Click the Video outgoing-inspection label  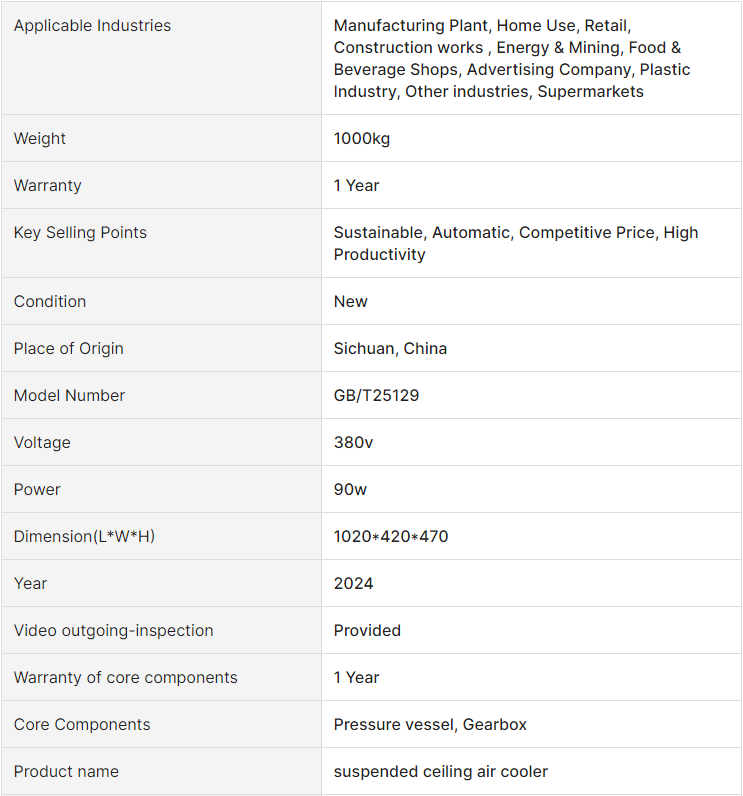[114, 631]
